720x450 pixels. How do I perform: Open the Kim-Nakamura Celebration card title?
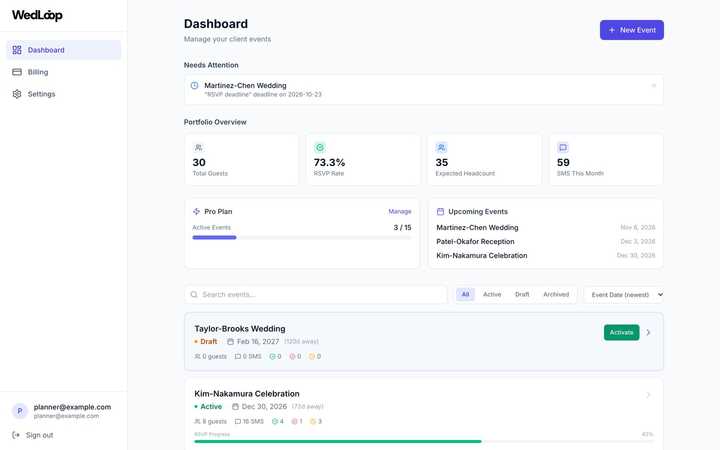click(247, 394)
